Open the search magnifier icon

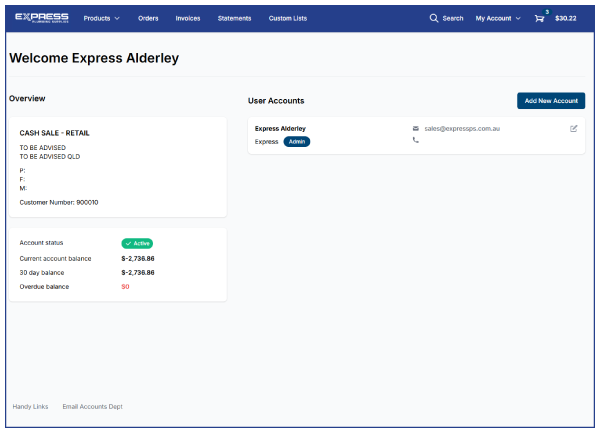(x=434, y=18)
